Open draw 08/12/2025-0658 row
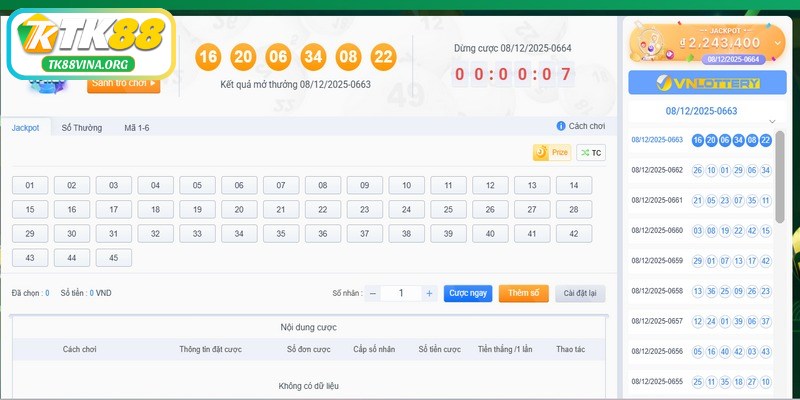This screenshot has width=800, height=400. coord(701,291)
